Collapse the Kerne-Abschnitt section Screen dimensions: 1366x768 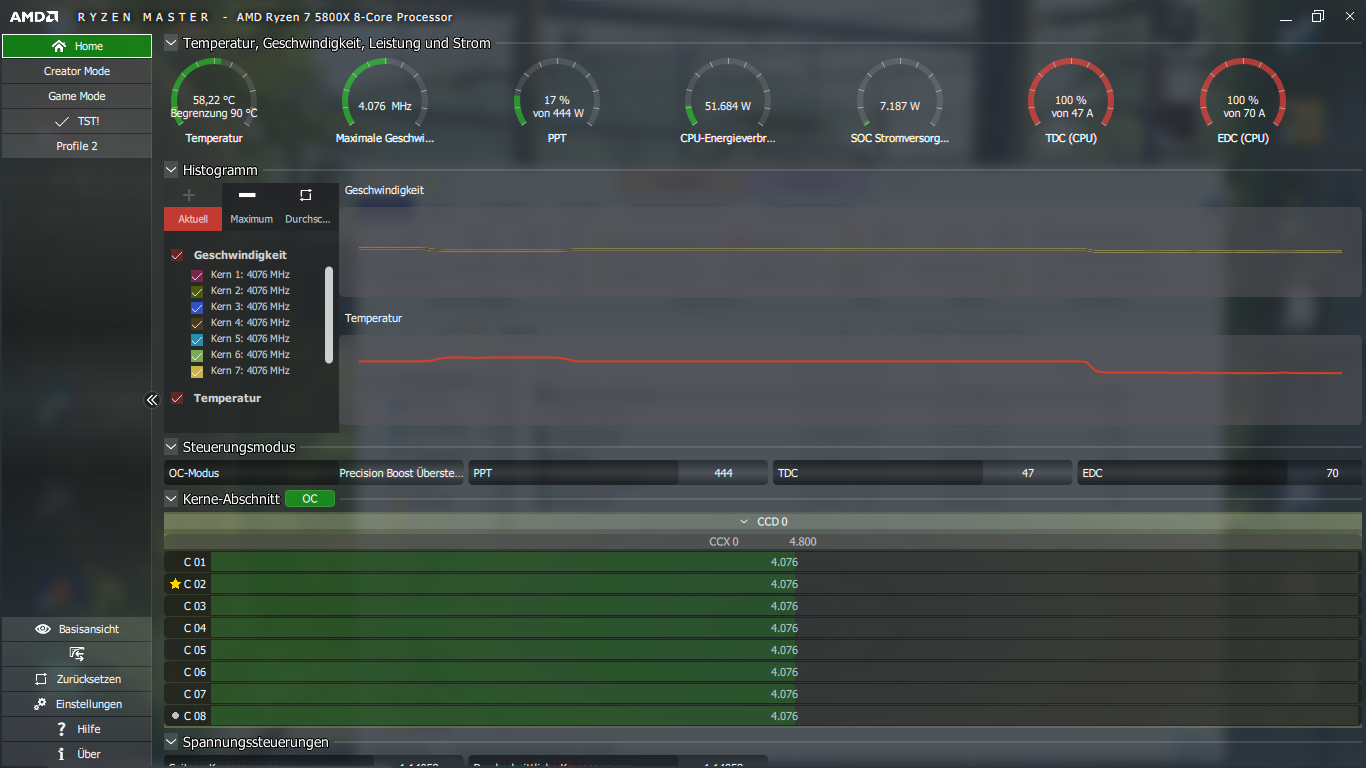(x=171, y=498)
